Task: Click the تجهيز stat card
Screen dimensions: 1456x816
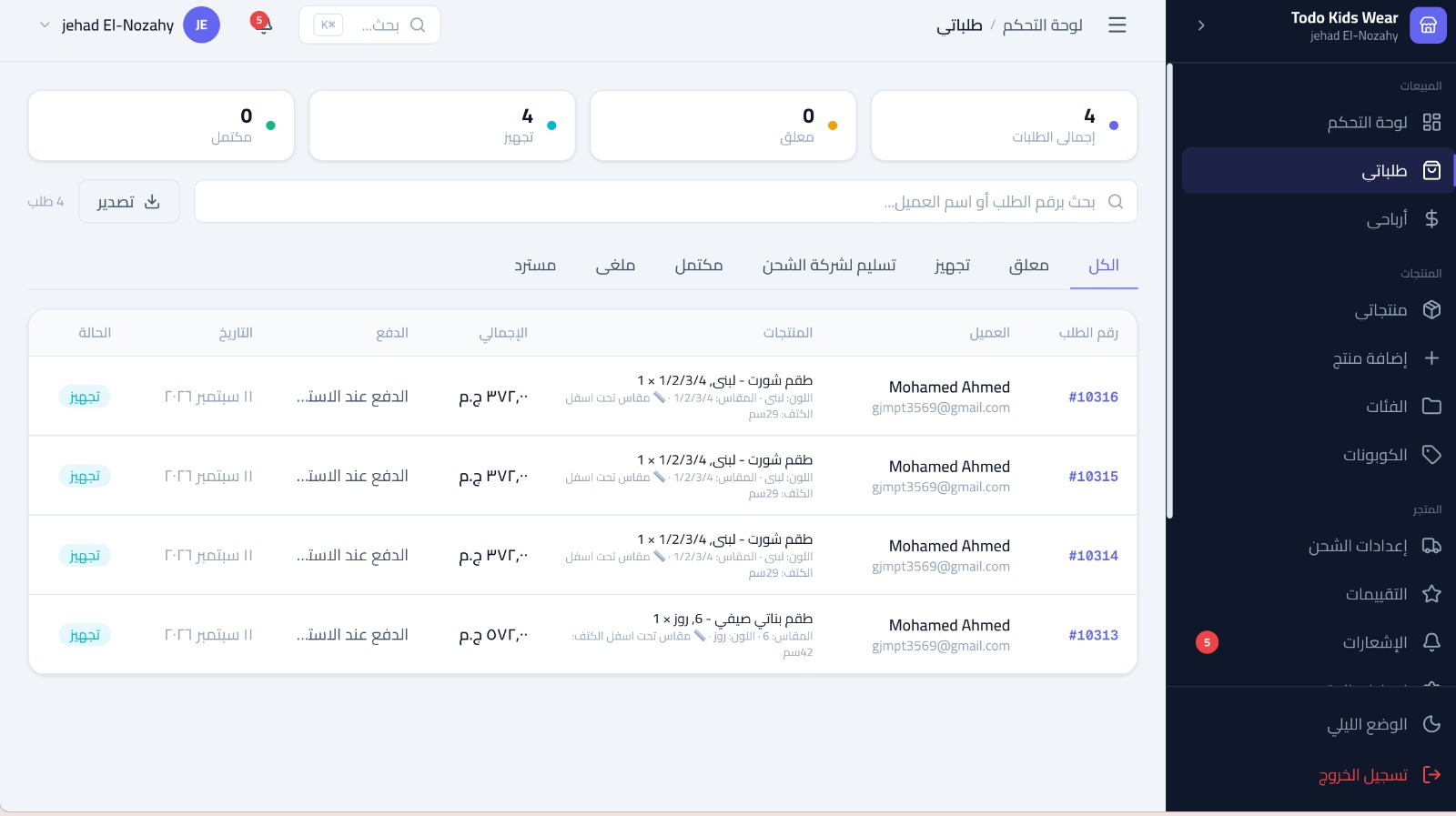Action: tap(442, 126)
